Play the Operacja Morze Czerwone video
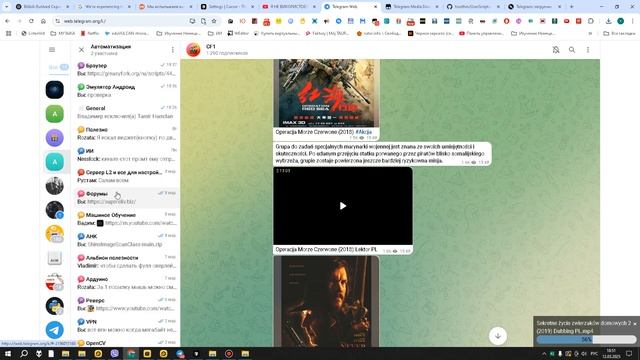 click(x=343, y=206)
